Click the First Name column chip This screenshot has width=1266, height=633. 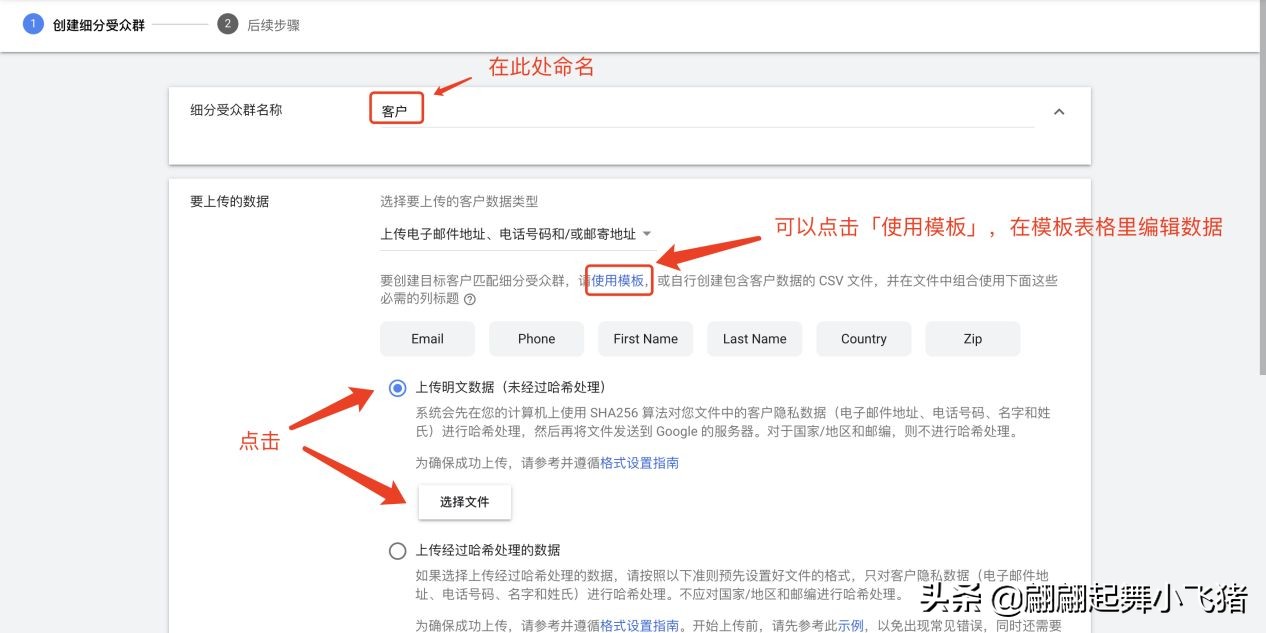645,338
